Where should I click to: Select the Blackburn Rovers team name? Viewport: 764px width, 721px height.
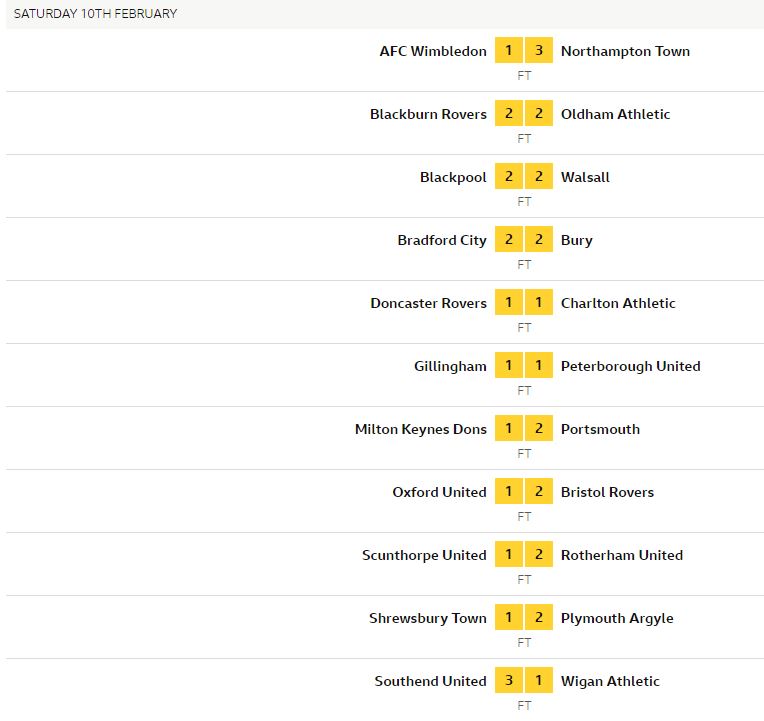click(428, 114)
